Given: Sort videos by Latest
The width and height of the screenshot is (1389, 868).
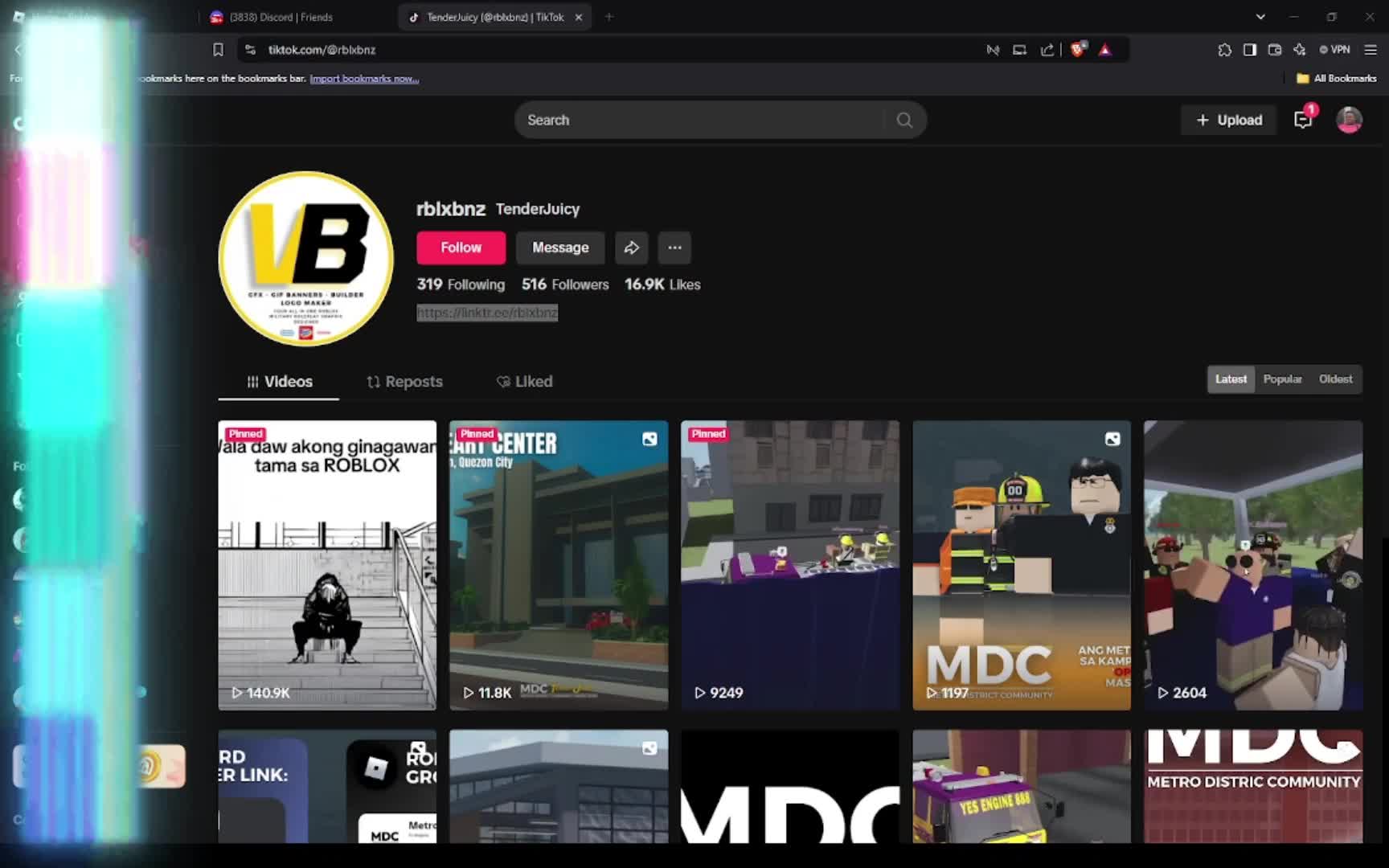Looking at the screenshot, I should pos(1231,379).
